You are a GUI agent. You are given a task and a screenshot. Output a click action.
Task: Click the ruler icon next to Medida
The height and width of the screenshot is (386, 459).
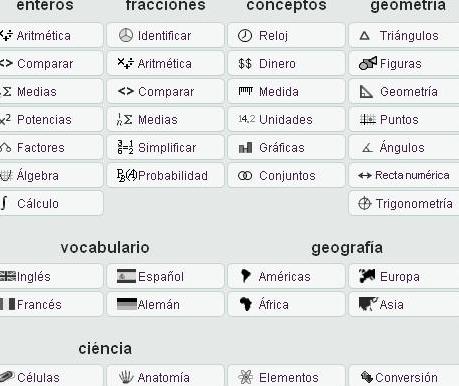245,91
